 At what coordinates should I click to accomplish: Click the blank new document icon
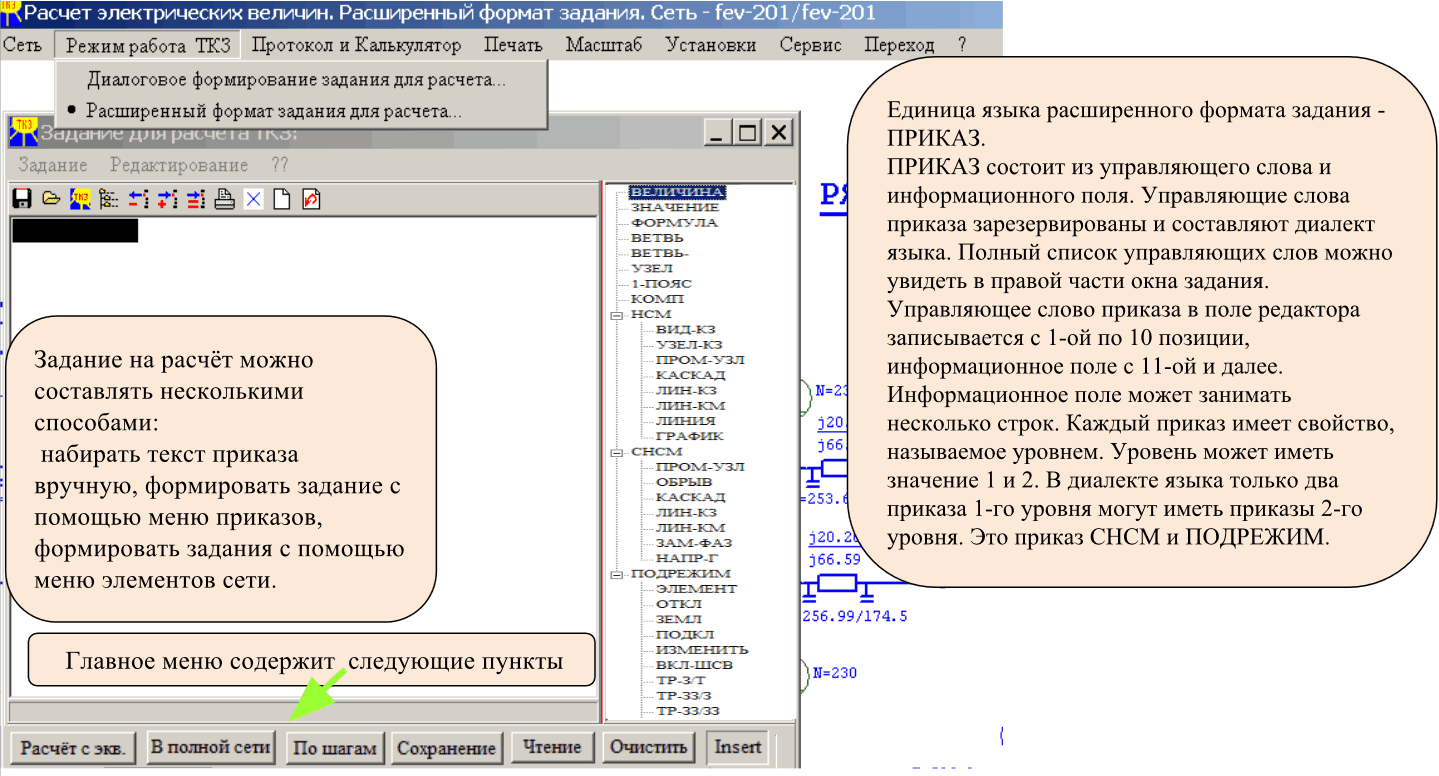tap(282, 199)
